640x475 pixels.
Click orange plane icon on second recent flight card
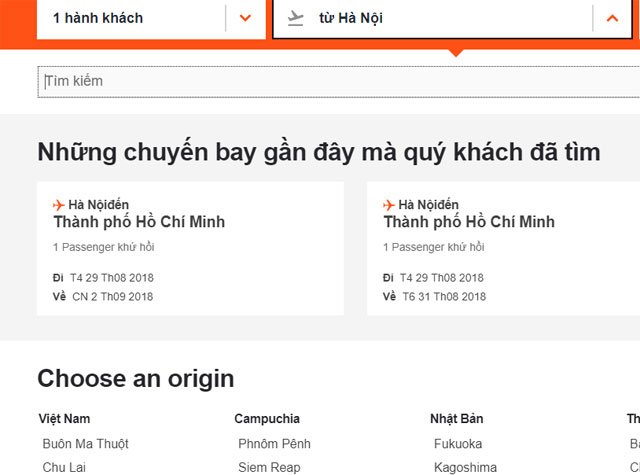click(x=389, y=205)
